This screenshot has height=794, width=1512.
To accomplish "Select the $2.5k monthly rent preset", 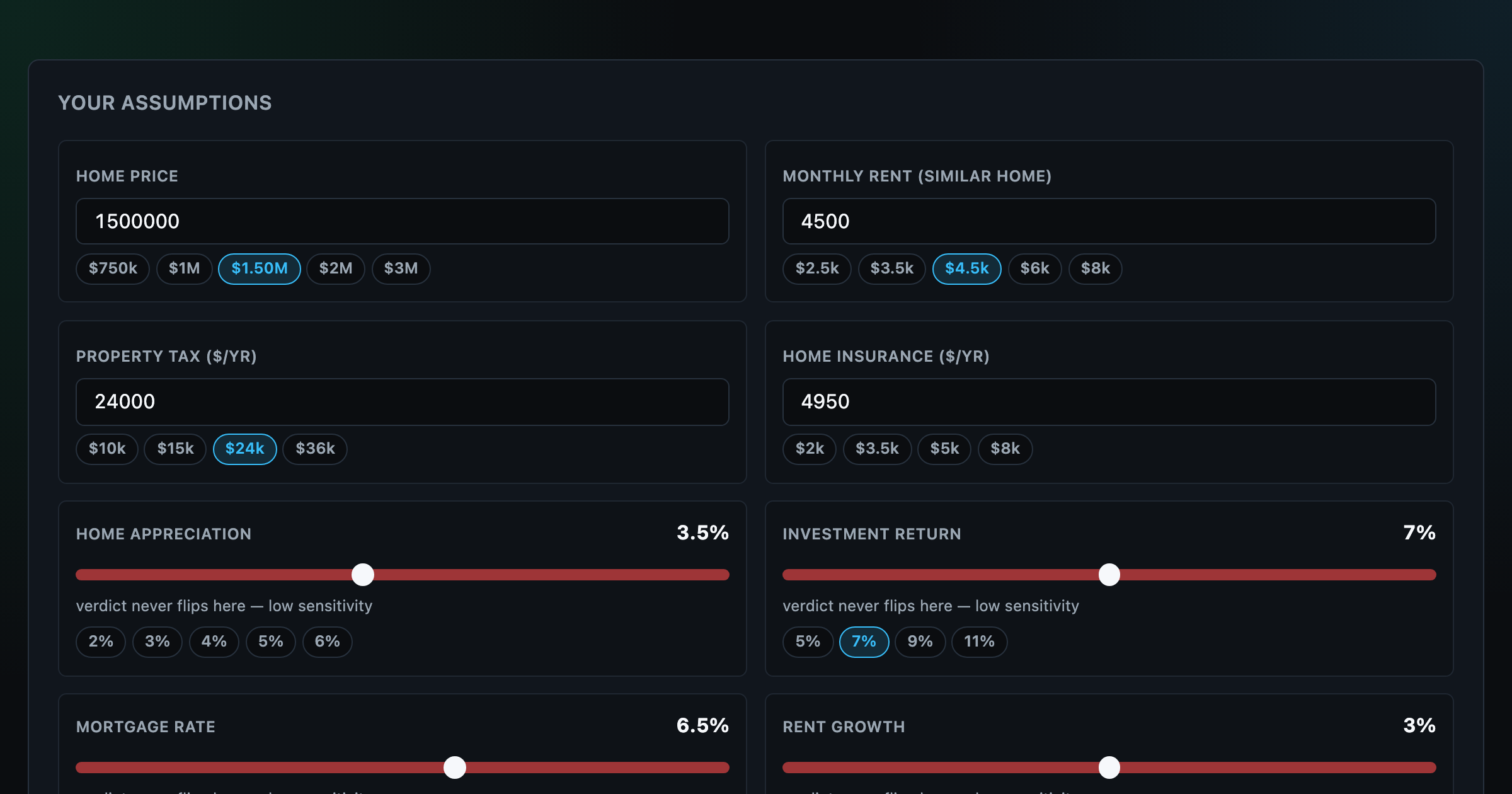I will pos(817,268).
